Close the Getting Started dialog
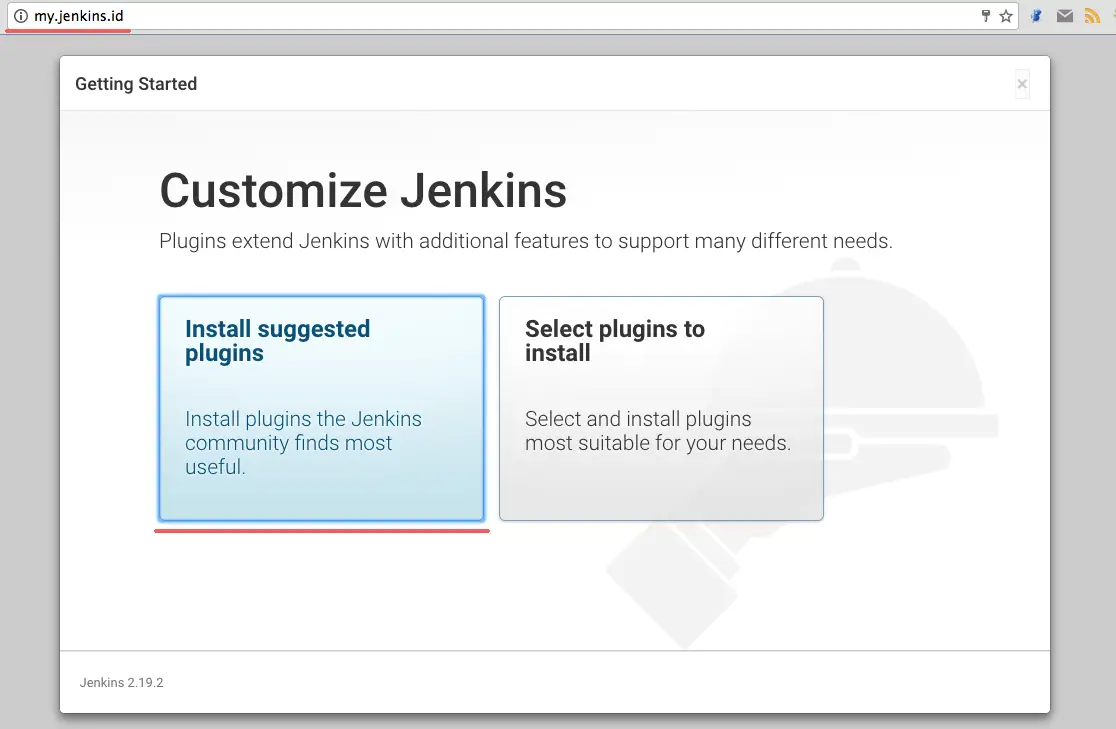This screenshot has width=1116, height=729. click(x=1022, y=84)
